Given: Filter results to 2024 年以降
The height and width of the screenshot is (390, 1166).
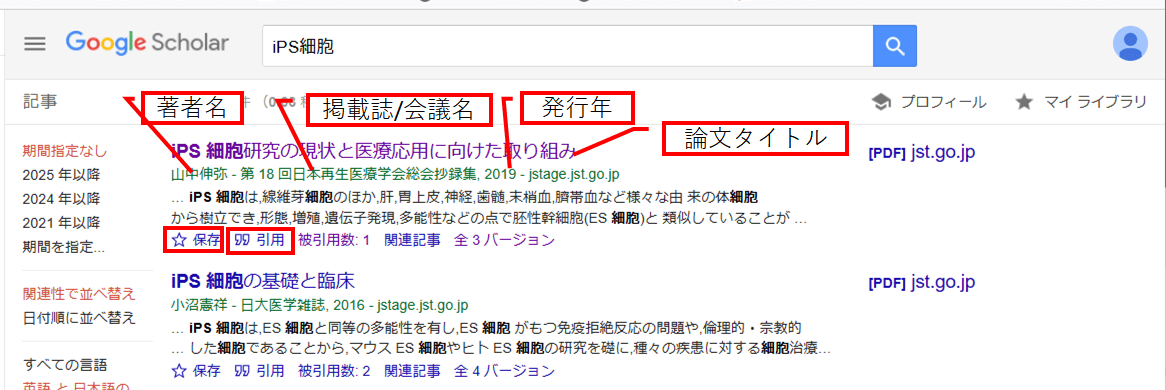Looking at the screenshot, I should click(x=62, y=199).
